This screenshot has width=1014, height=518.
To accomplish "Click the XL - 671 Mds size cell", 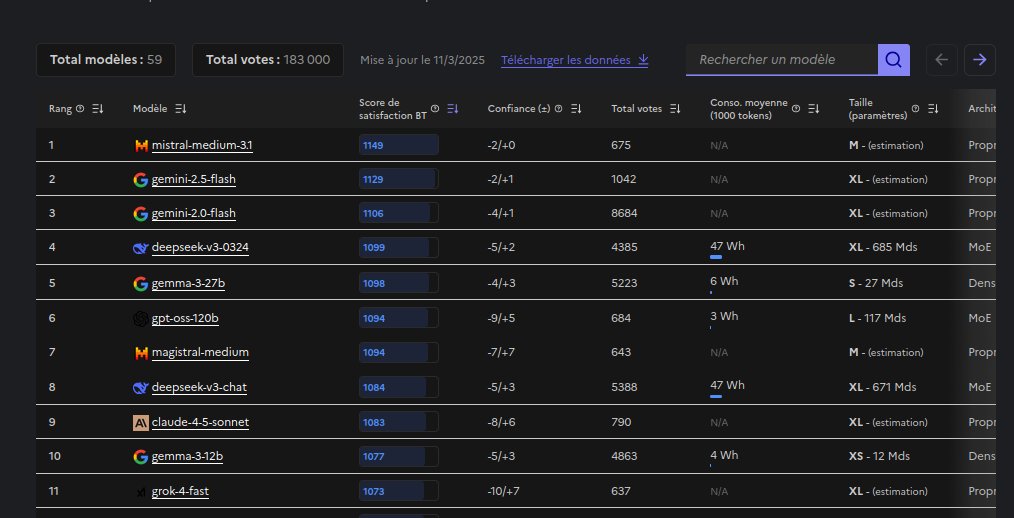I will point(882,387).
